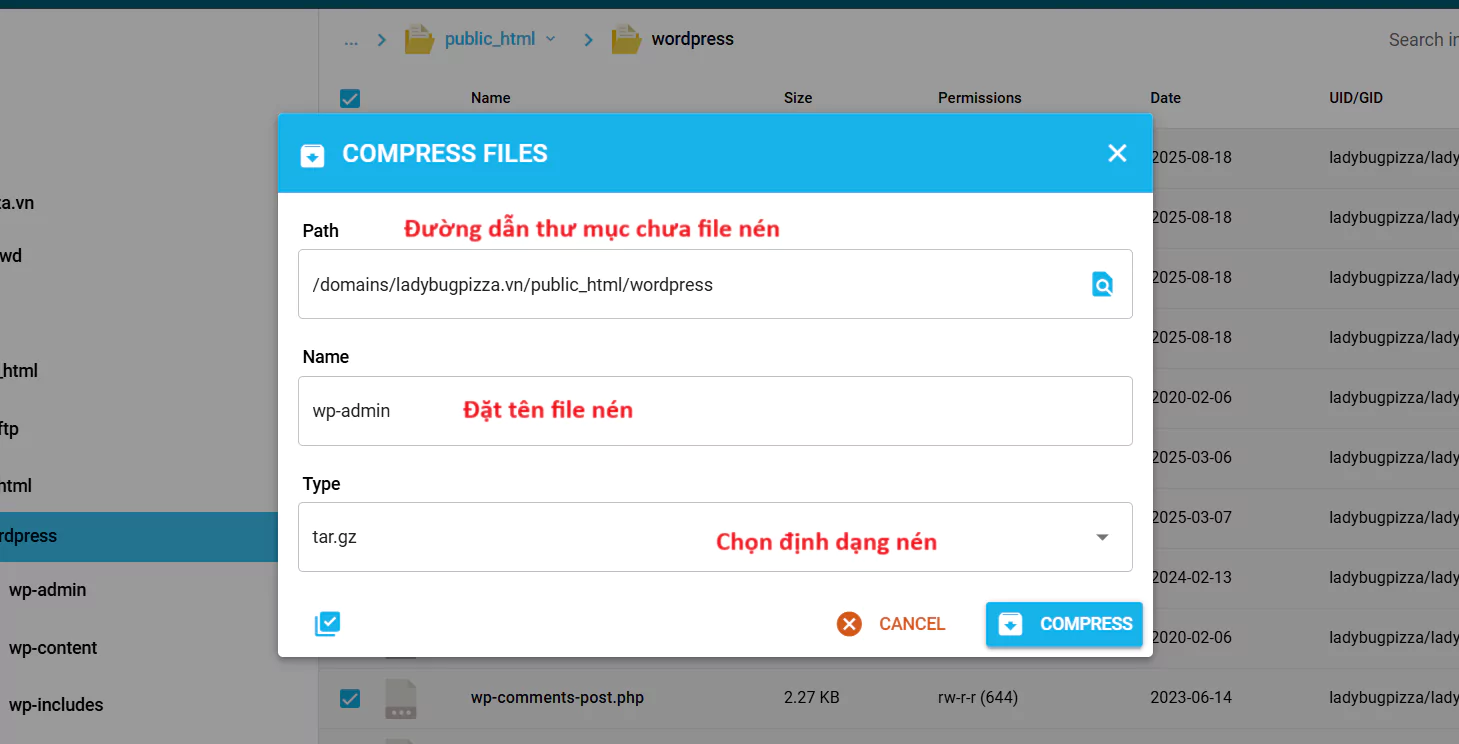This screenshot has height=744, width=1459.
Task: Select wp-includes in the sidebar tree
Action: coord(56,705)
